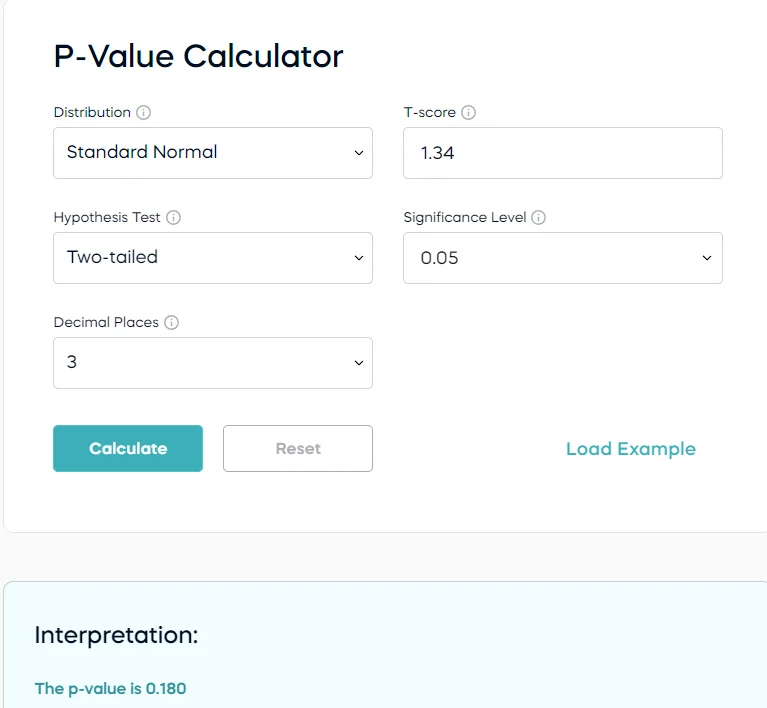Click the Distribution field label text

tap(92, 113)
